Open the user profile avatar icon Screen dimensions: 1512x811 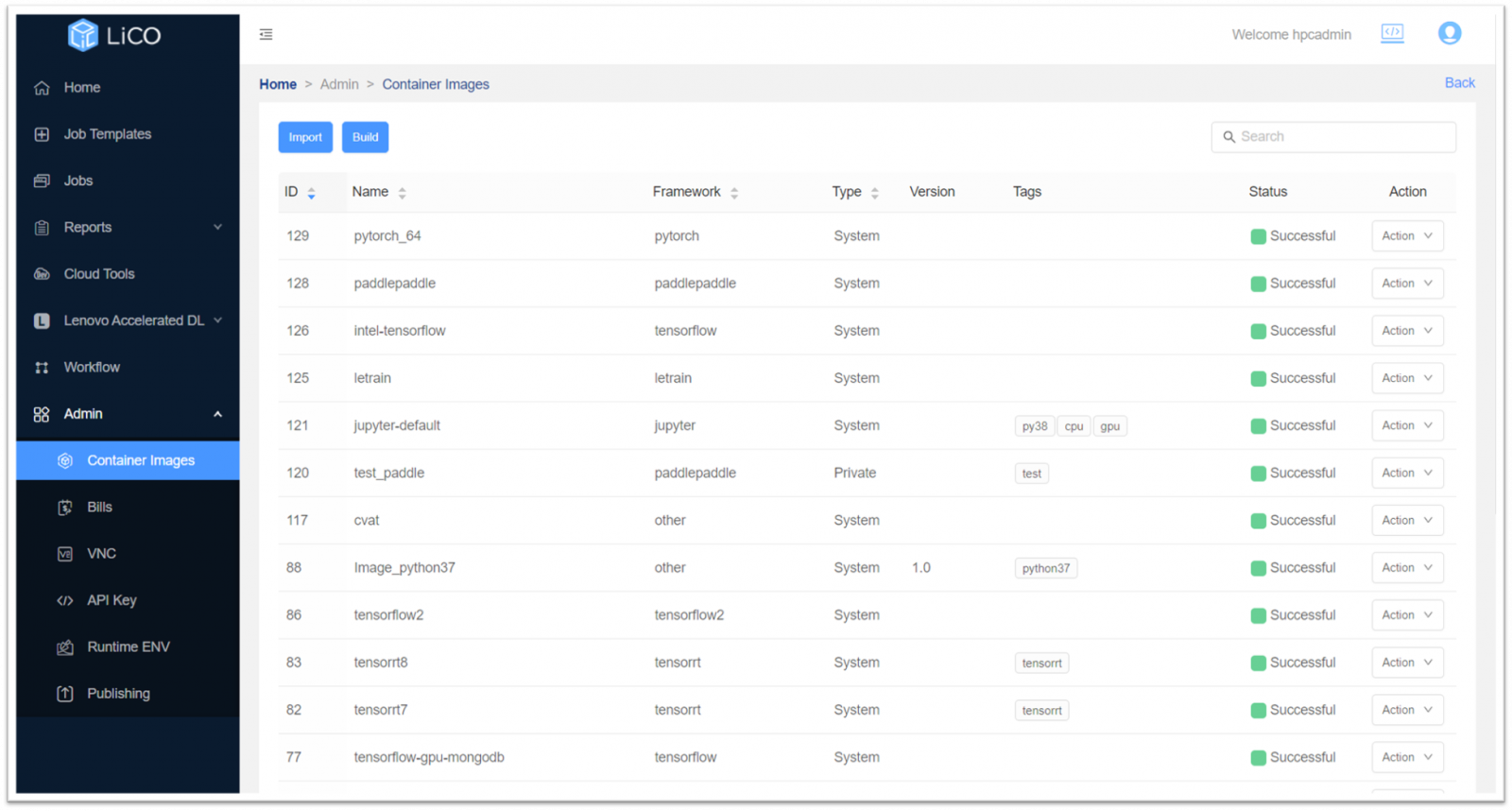click(x=1449, y=34)
